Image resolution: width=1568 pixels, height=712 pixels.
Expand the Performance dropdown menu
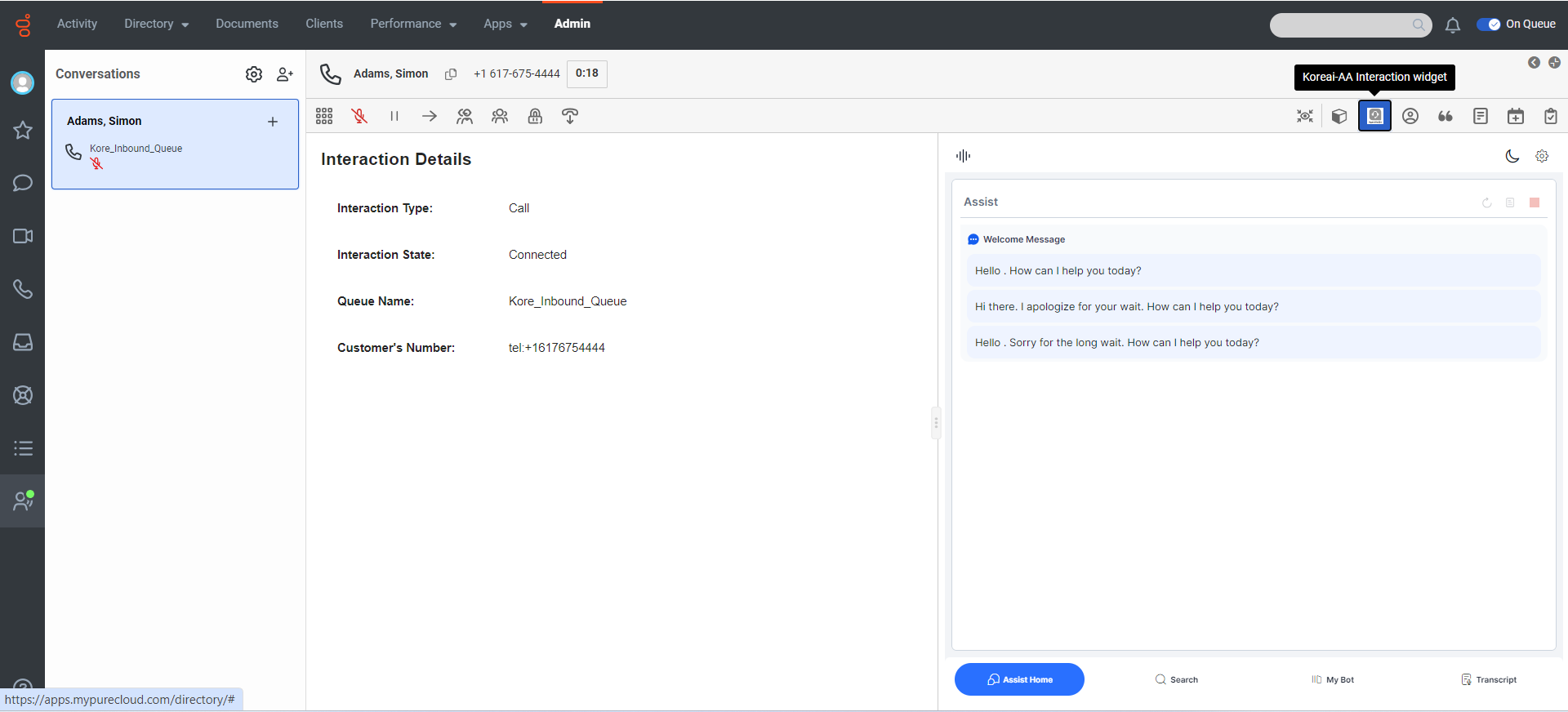pyautogui.click(x=413, y=24)
